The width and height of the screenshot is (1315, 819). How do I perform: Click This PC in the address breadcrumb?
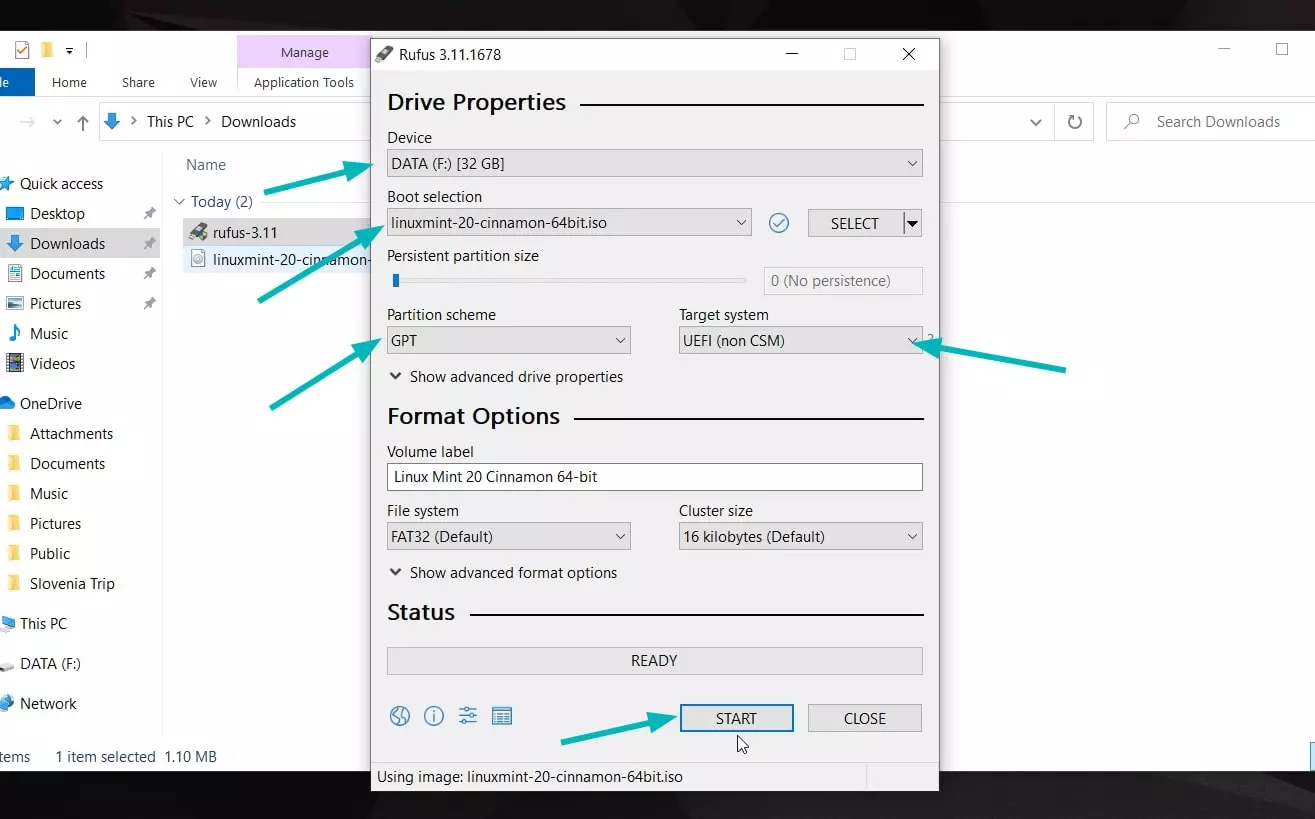tap(170, 122)
